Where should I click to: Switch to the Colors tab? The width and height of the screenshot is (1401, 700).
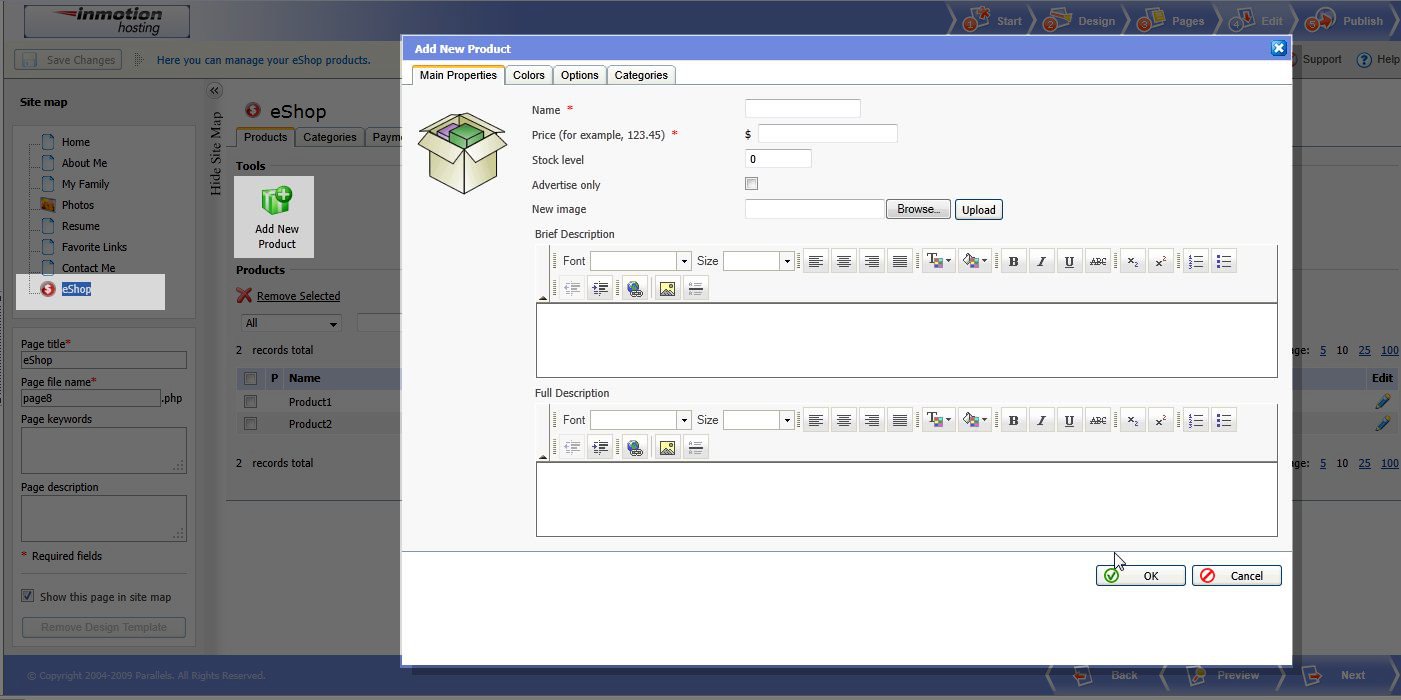(528, 75)
